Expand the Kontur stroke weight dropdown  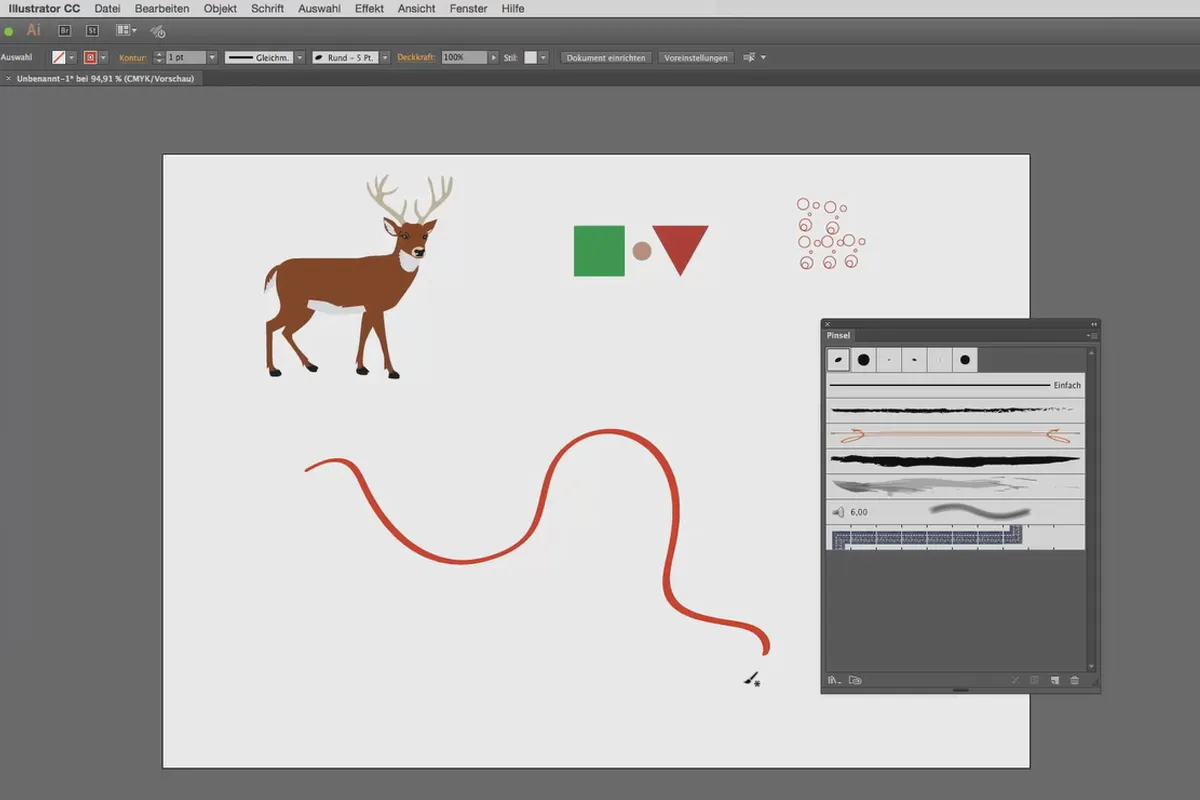pyautogui.click(x=212, y=58)
